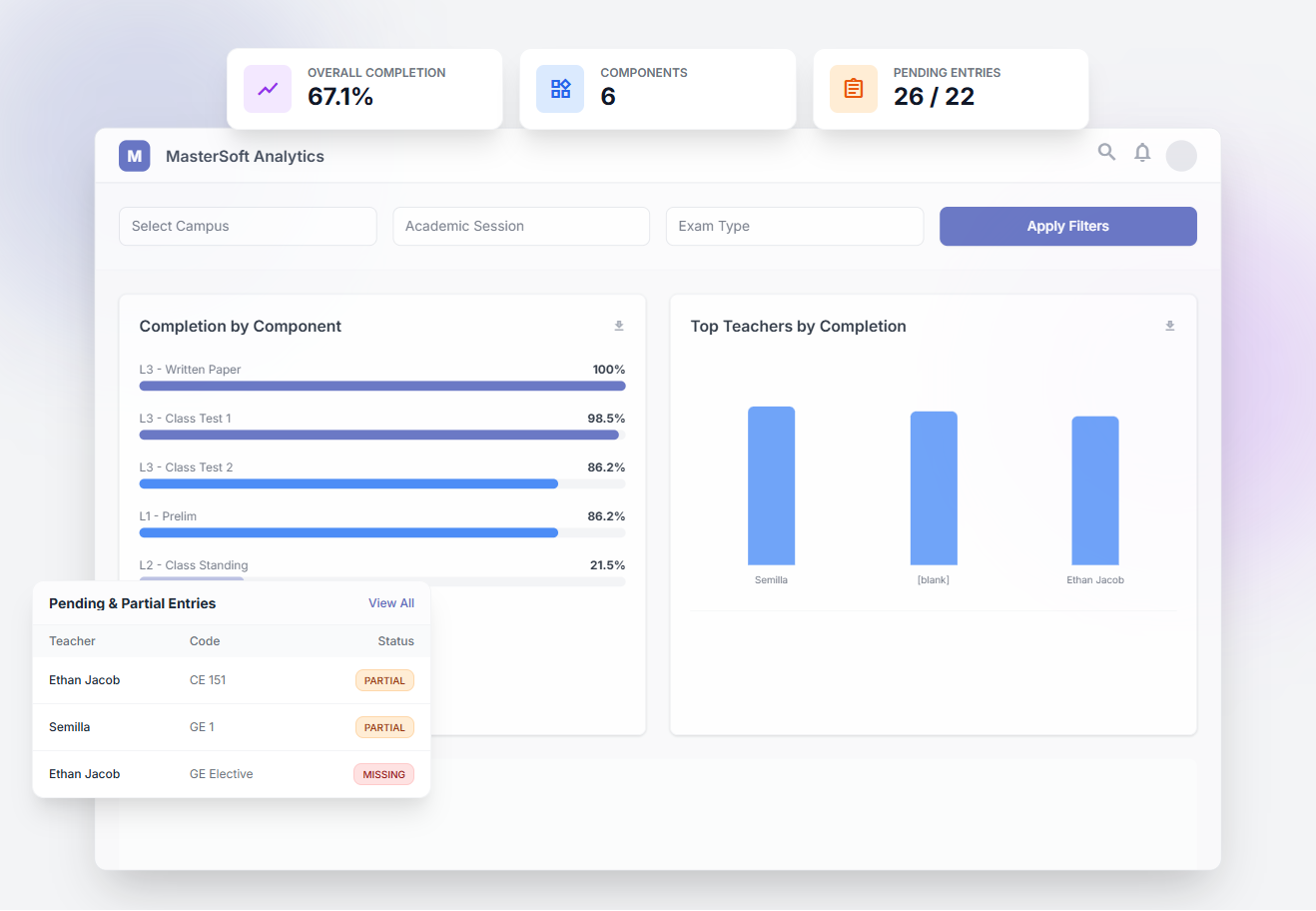Click the search magnifier icon
The width and height of the screenshot is (1316, 911).
(1106, 152)
